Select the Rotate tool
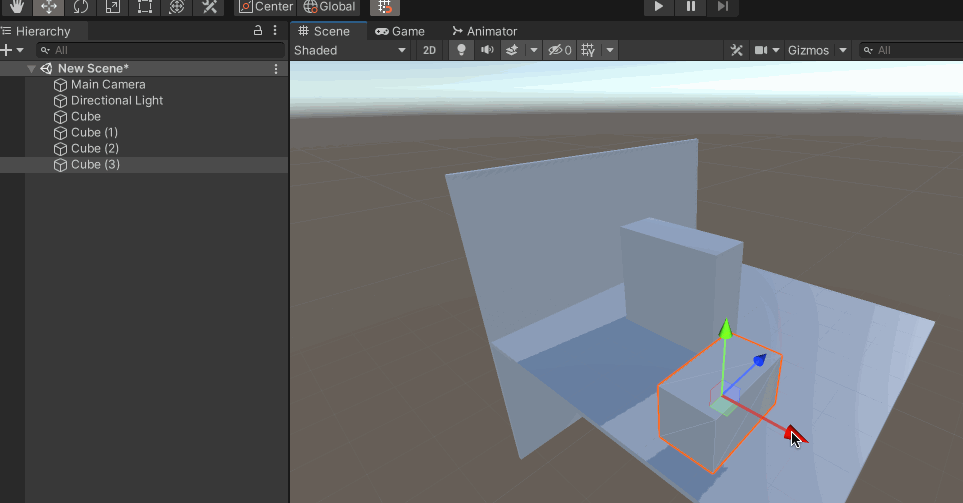Image resolution: width=963 pixels, height=503 pixels. pyautogui.click(x=81, y=7)
